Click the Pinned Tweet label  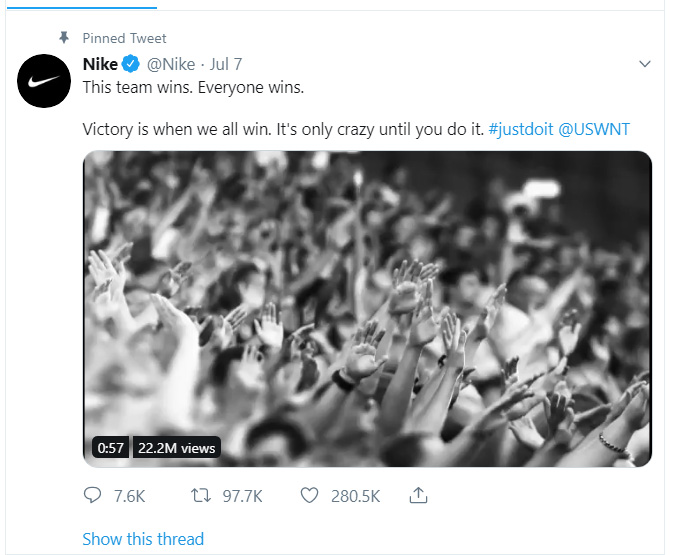pyautogui.click(x=125, y=38)
